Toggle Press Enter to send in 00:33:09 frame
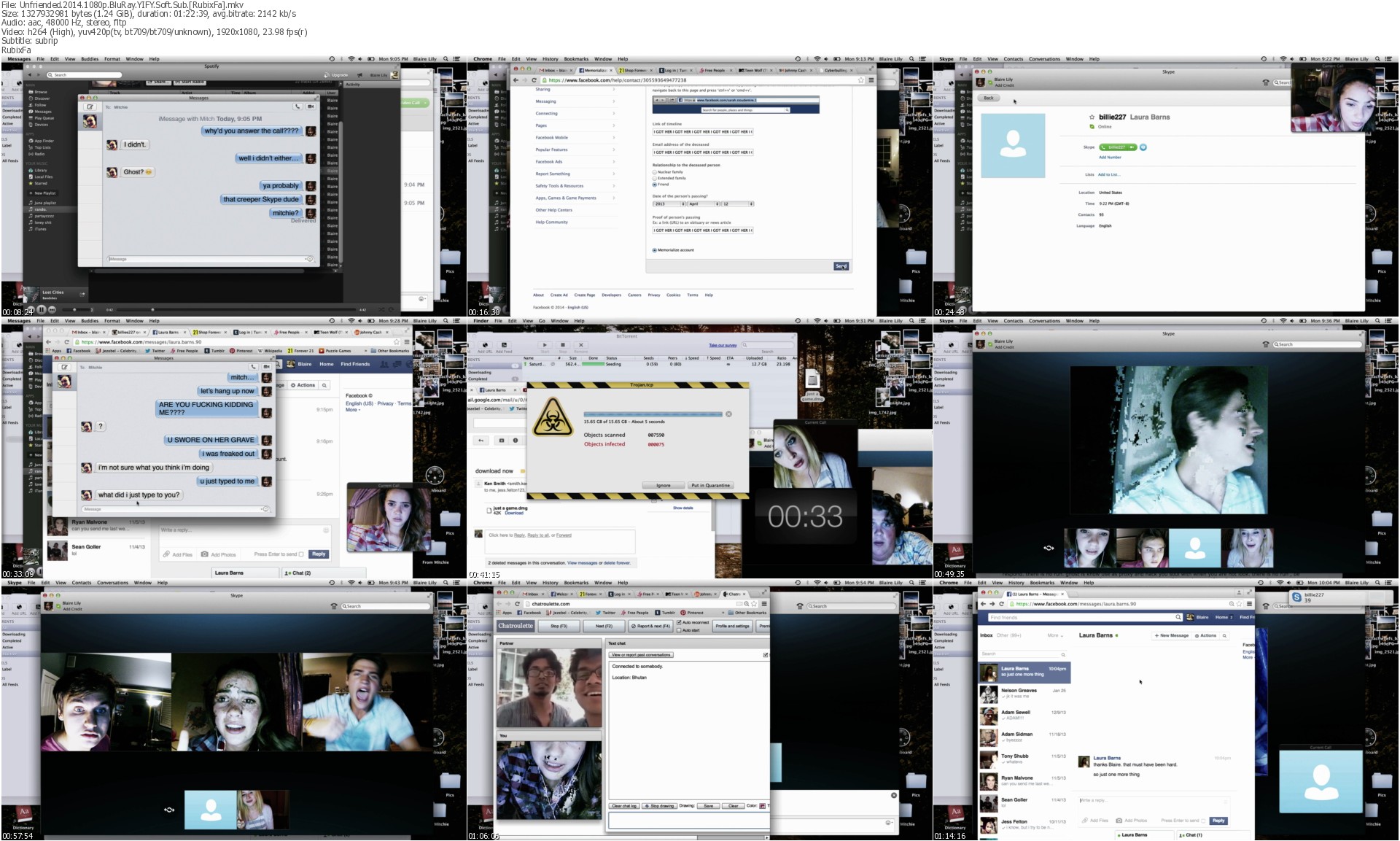Viewport: 1400px width, 841px height. [x=301, y=554]
